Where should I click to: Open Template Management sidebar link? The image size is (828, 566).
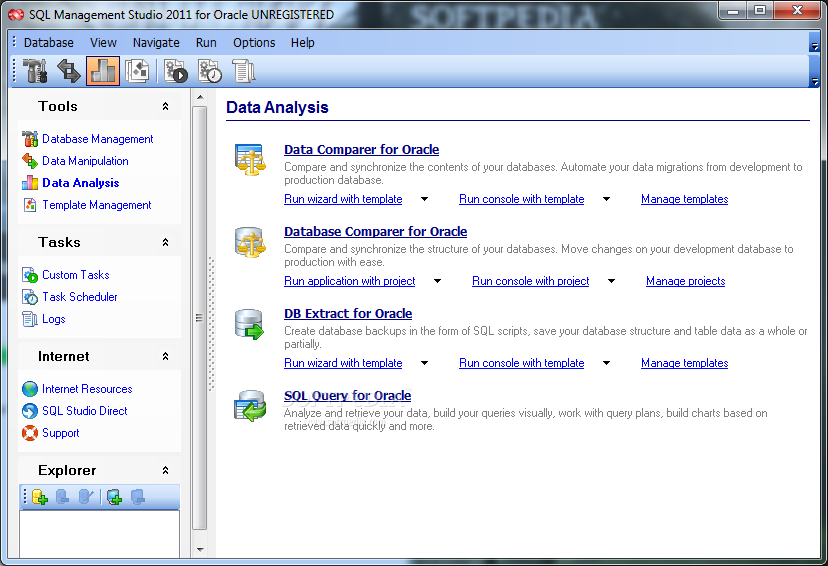coord(97,205)
